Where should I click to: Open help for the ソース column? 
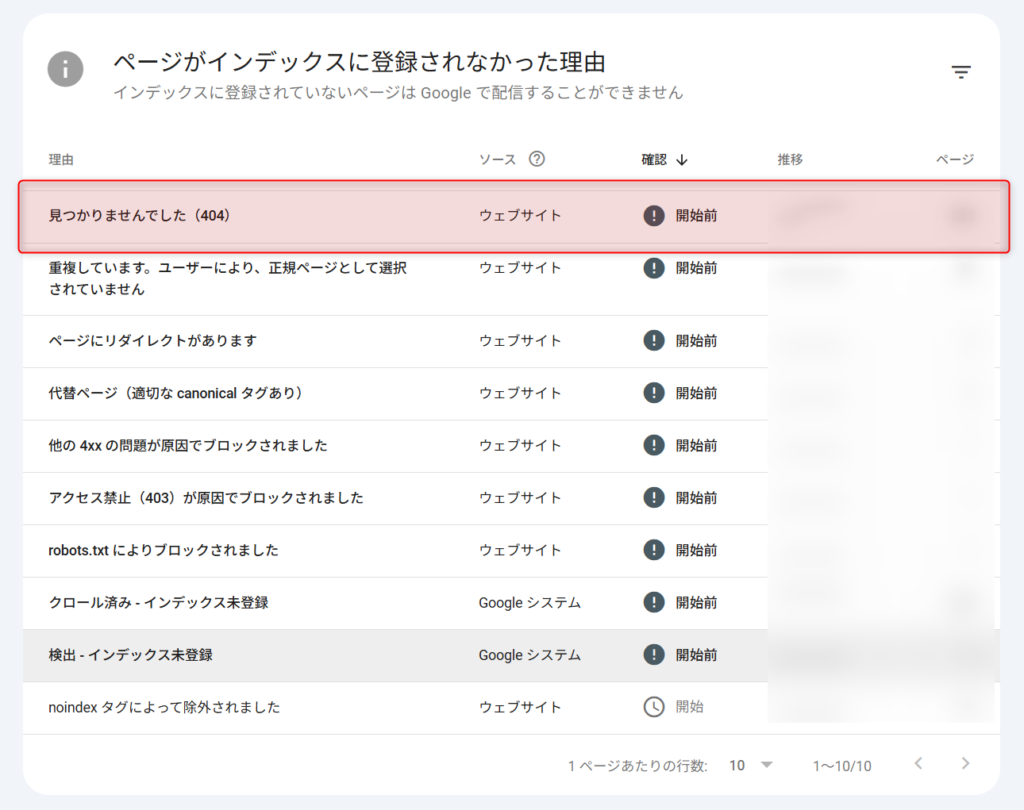[x=538, y=158]
